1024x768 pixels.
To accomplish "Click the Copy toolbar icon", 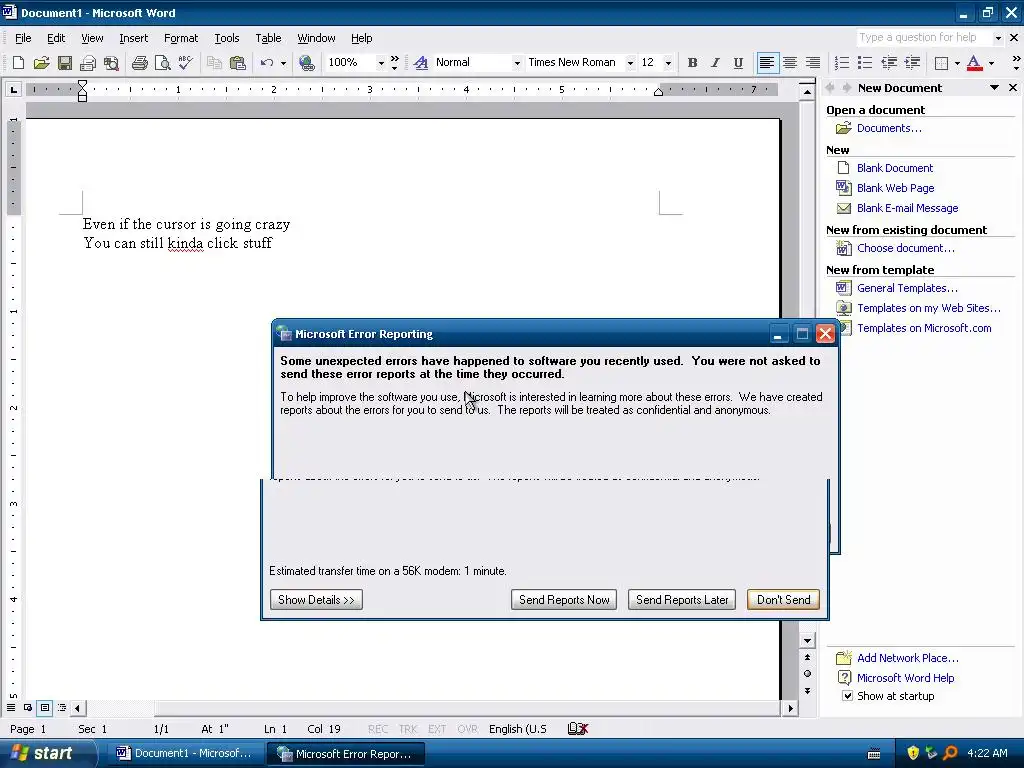I will (x=214, y=63).
